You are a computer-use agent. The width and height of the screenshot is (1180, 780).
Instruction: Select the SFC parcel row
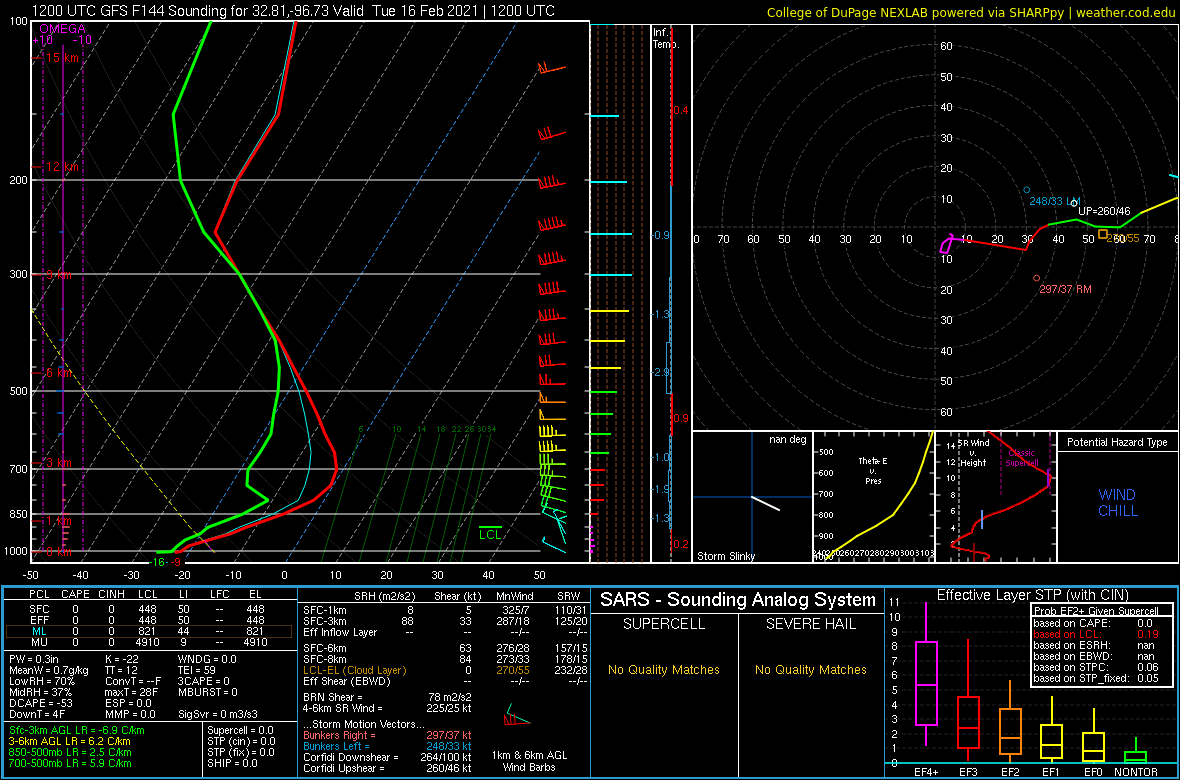tap(150, 608)
